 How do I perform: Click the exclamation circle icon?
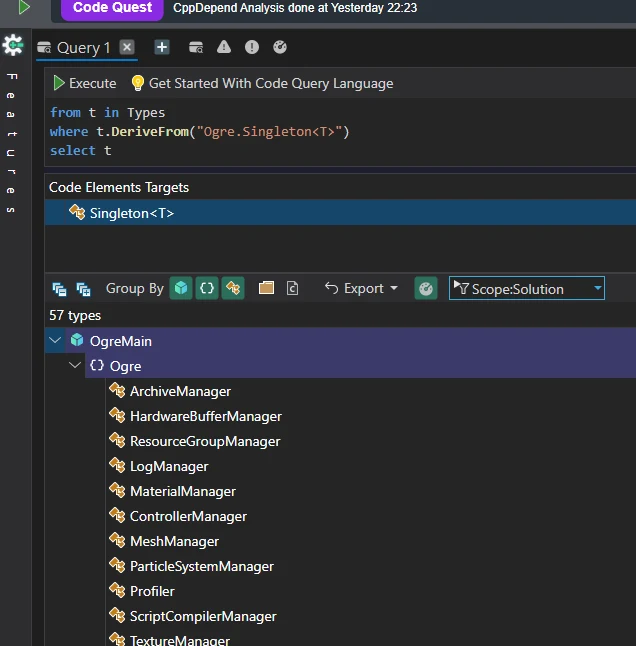coord(252,47)
